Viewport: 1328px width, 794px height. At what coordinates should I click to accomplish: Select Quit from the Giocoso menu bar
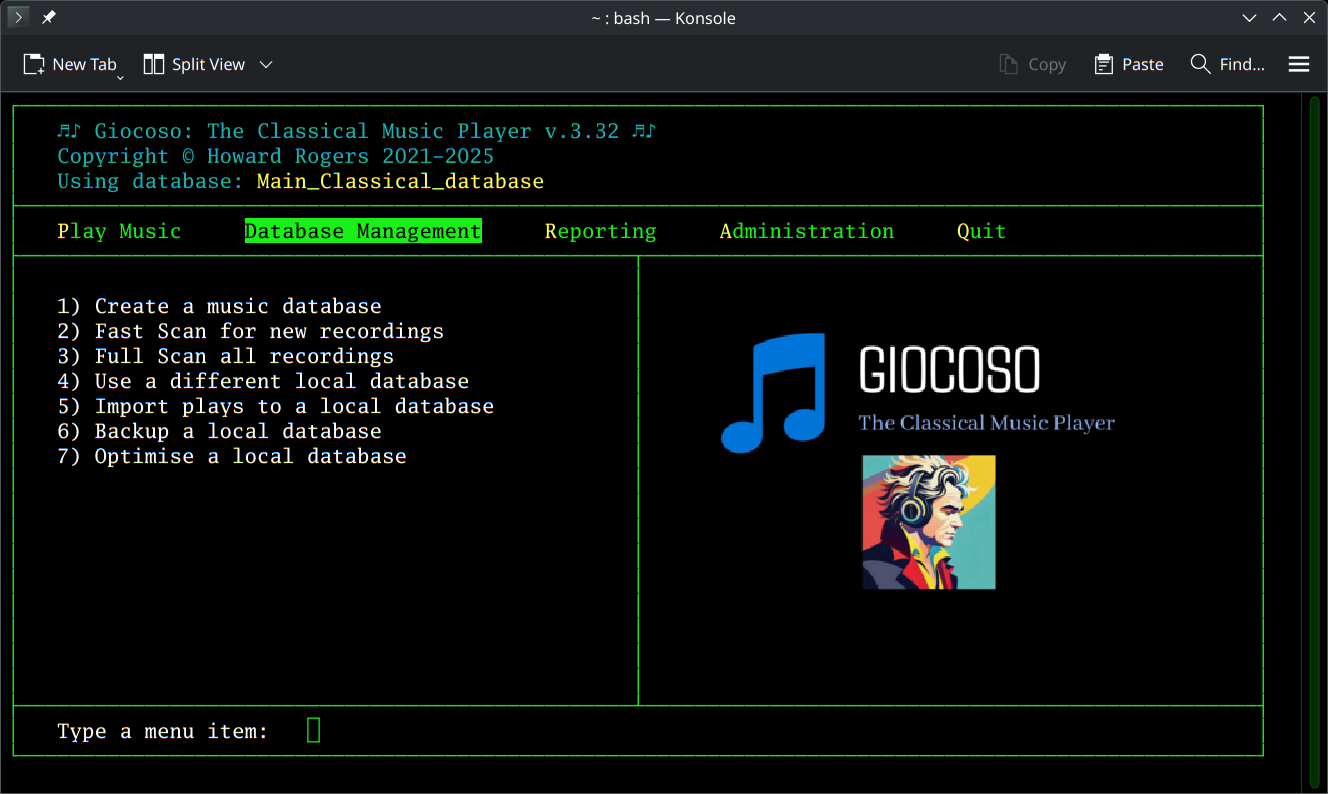pyautogui.click(x=981, y=231)
